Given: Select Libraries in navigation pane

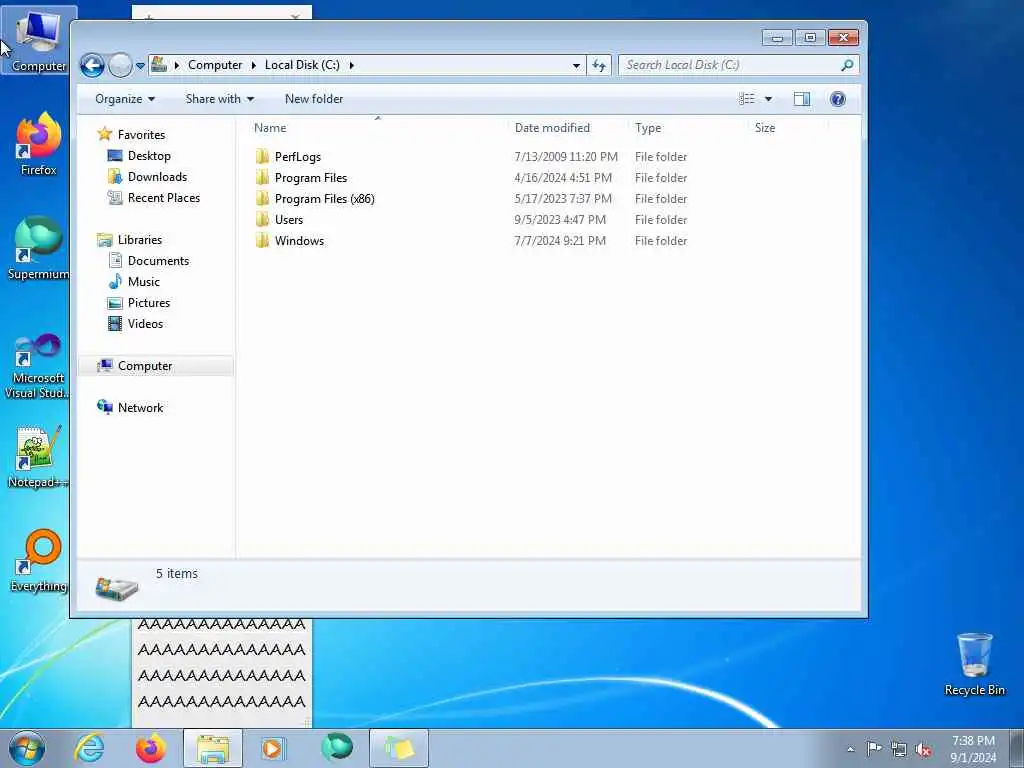Looking at the screenshot, I should tap(139, 240).
